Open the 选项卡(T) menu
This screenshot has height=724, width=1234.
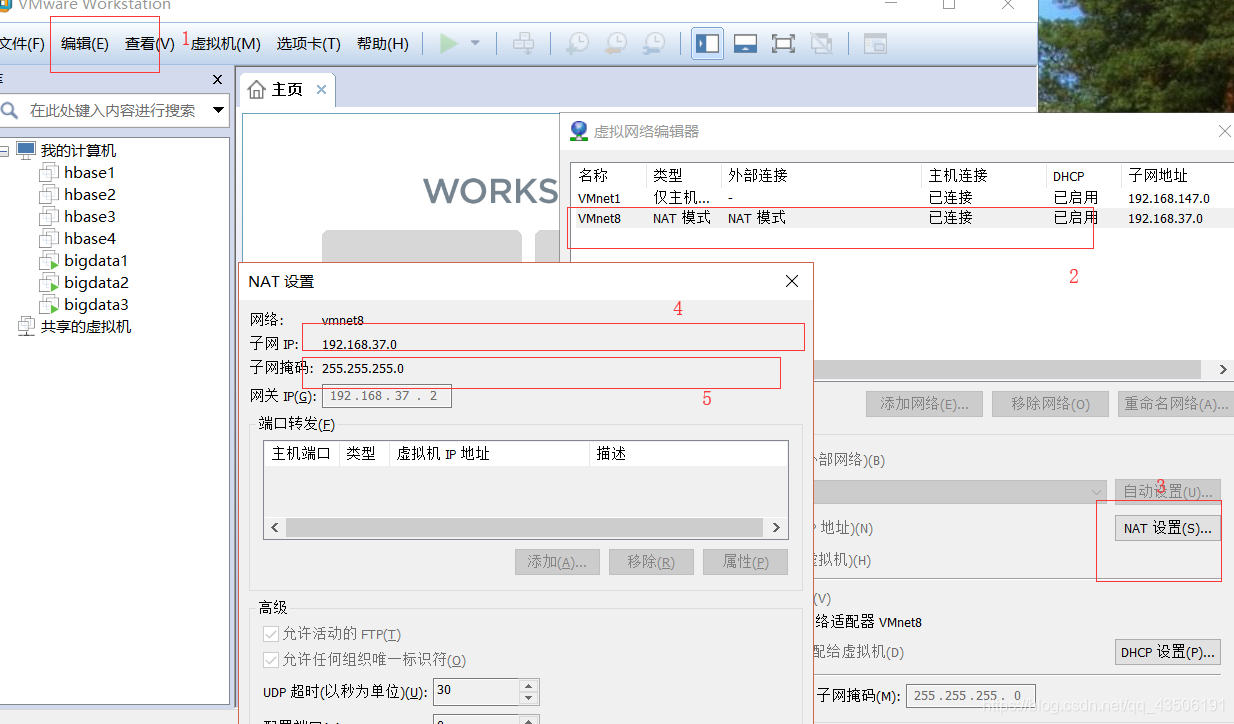click(308, 44)
